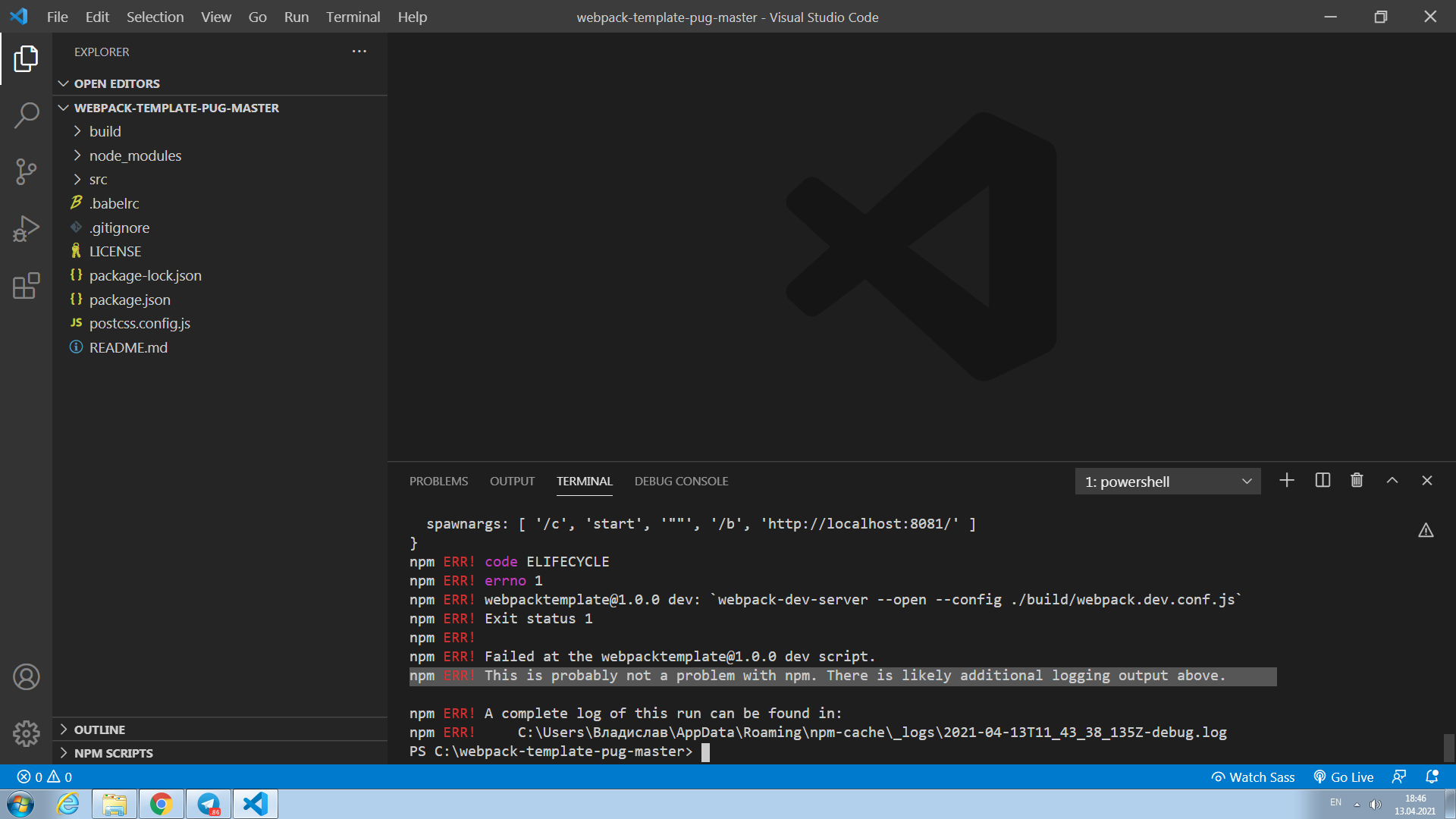Viewport: 1456px width, 819px height.
Task: Open Chrome from taskbar
Action: [161, 804]
